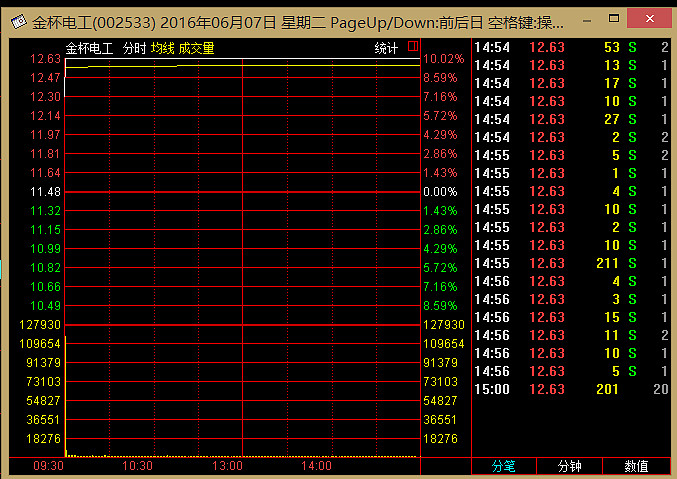The image size is (677, 479).
Task: Click the 分时 label in chart header
Action: click(134, 48)
